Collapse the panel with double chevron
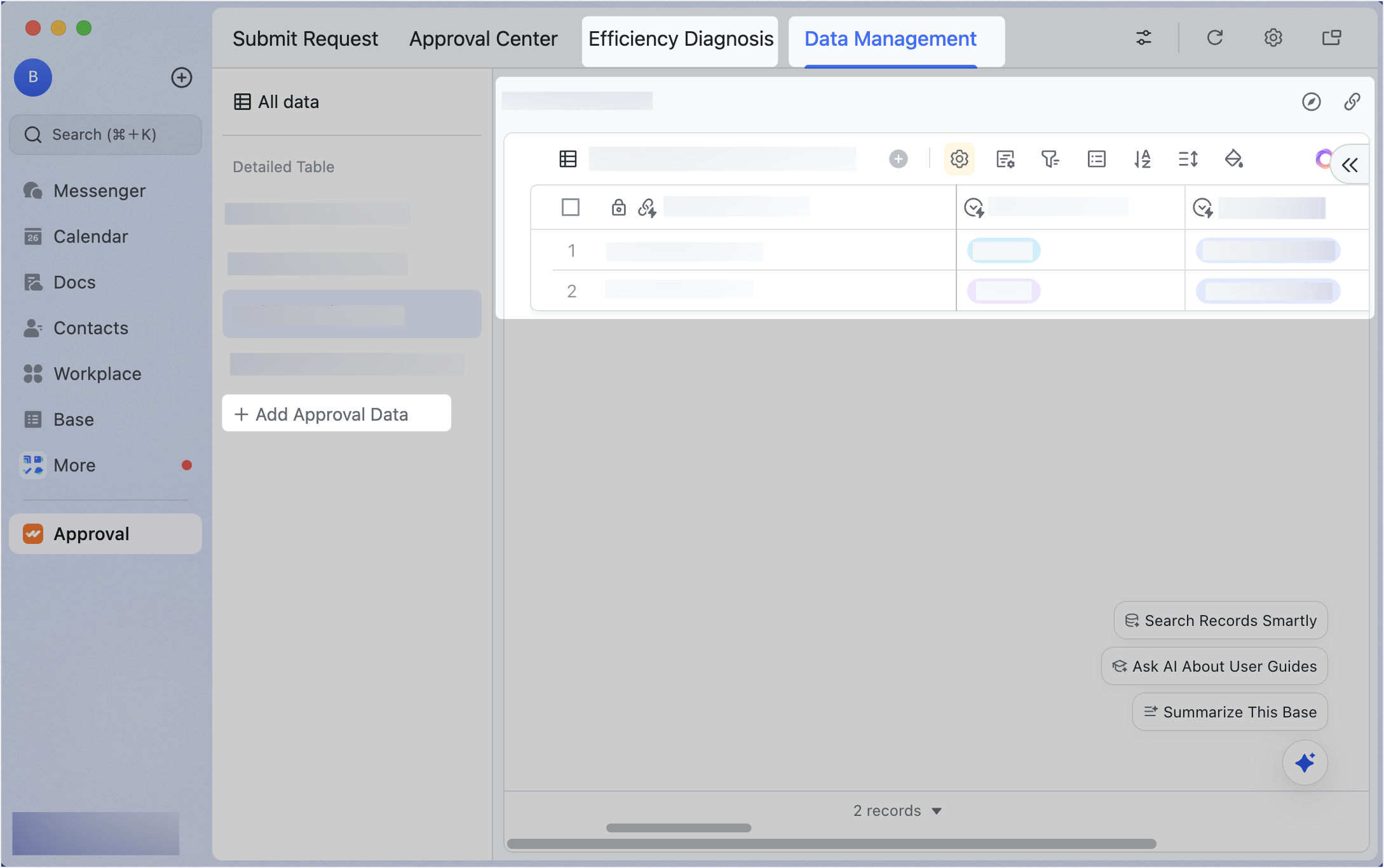This screenshot has height=868, width=1384. pyautogui.click(x=1350, y=165)
